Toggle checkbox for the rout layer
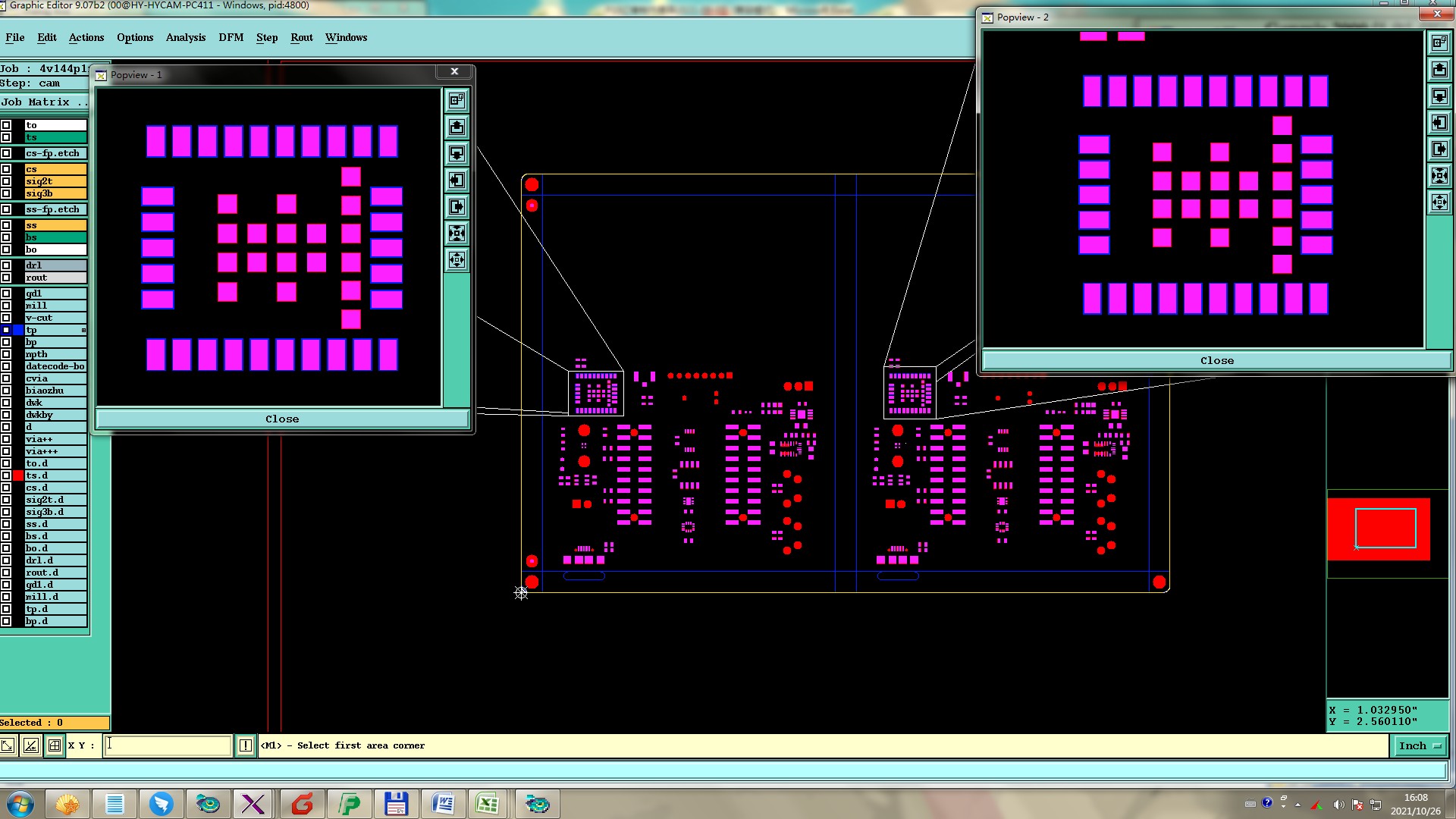The image size is (1456, 819). [6, 278]
